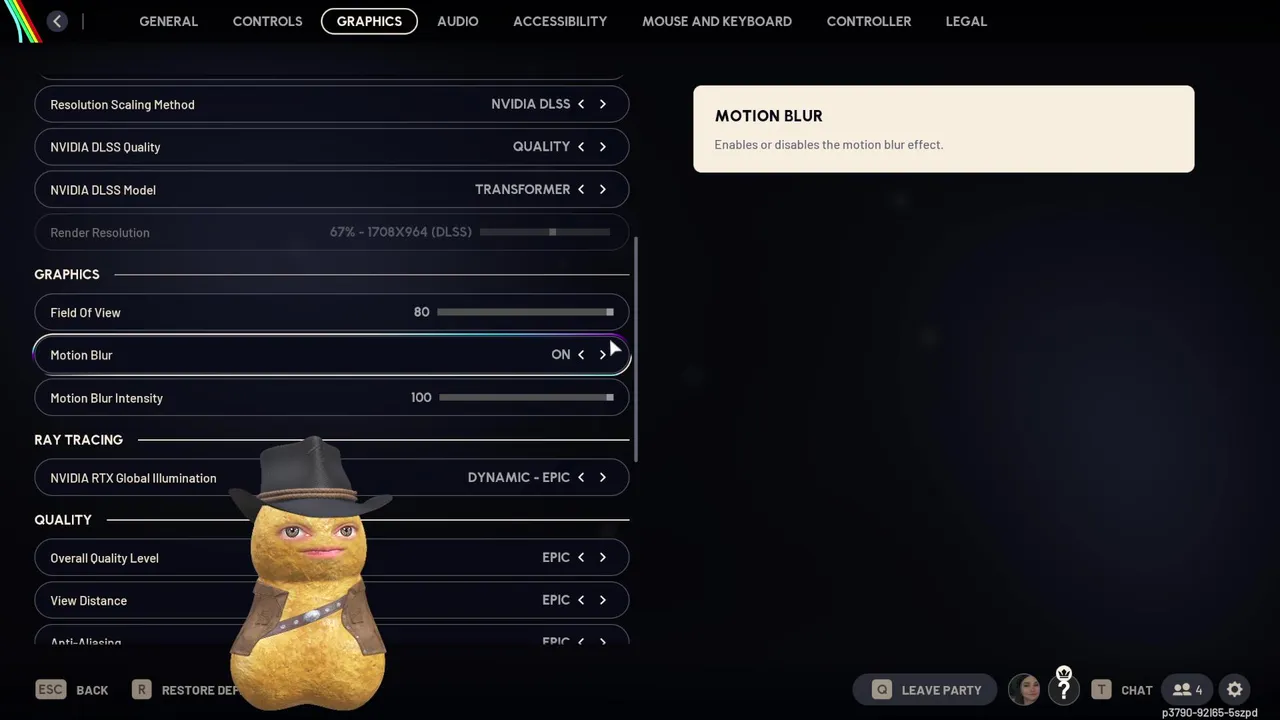Open the settings gear icon at bottom right
Image resolution: width=1280 pixels, height=720 pixels.
point(1234,689)
